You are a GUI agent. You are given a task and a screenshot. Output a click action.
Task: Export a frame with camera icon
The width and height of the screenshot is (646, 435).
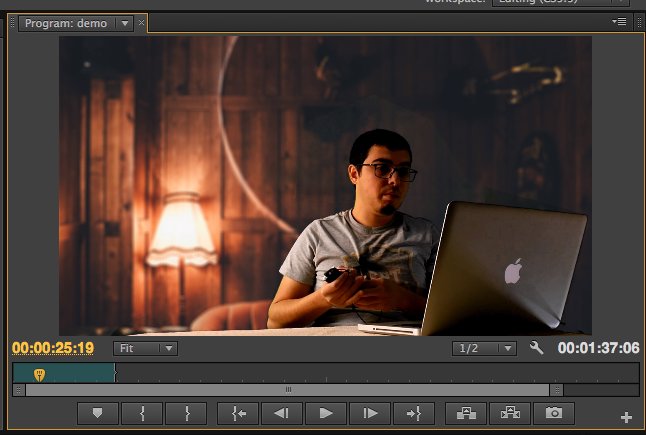[x=554, y=413]
